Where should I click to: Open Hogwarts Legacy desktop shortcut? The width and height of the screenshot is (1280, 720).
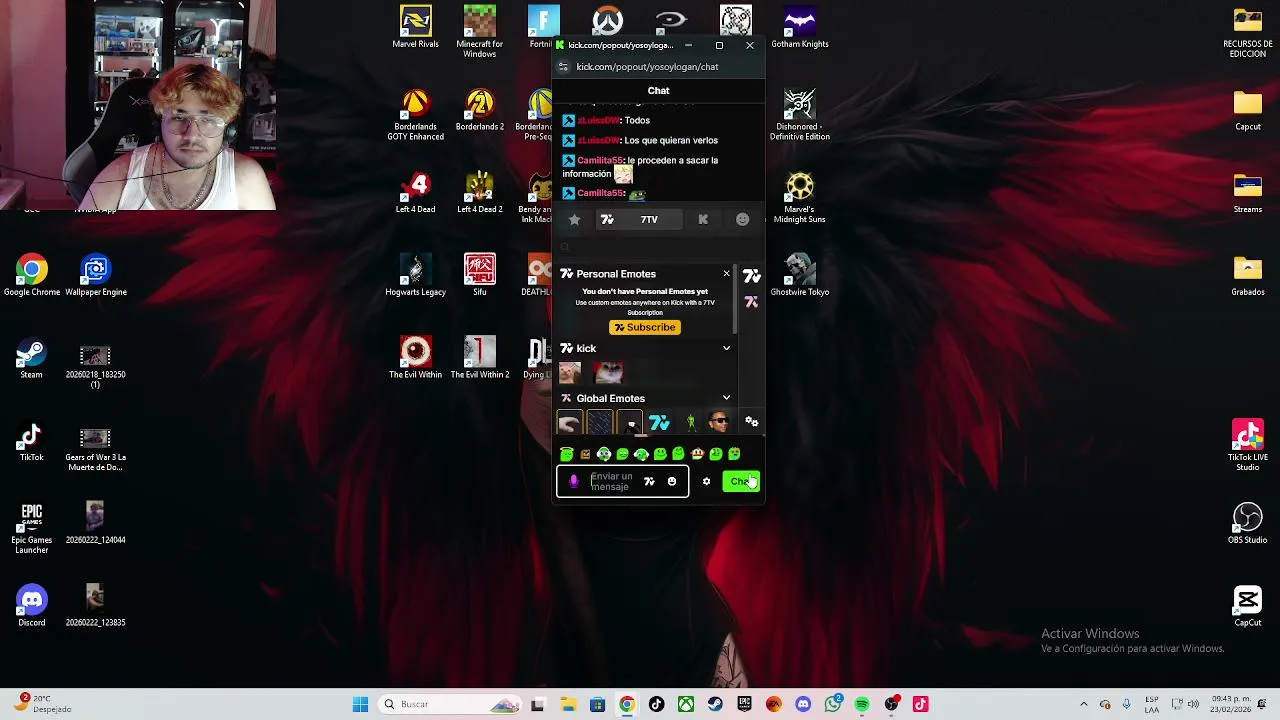[x=415, y=275]
